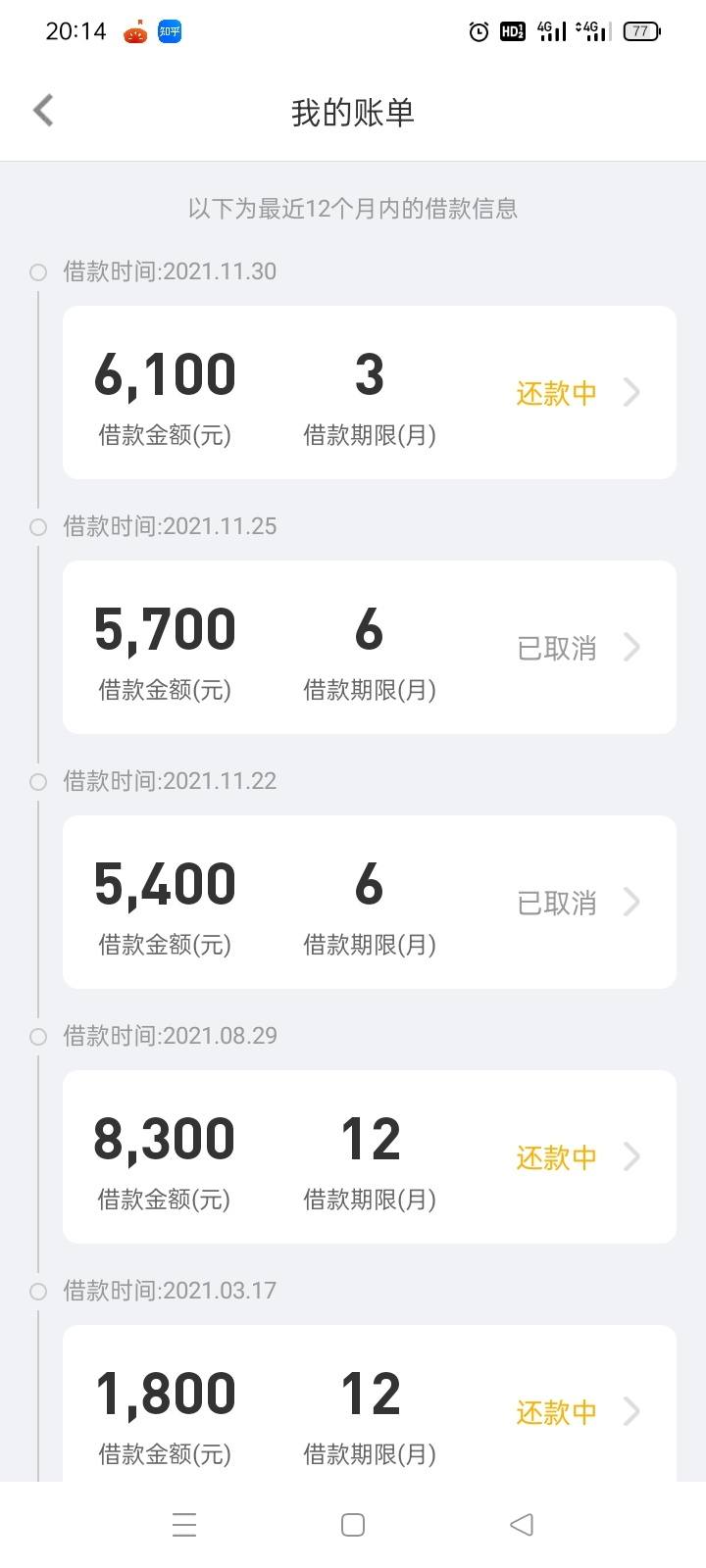Screen dimensions: 706x1568
Task: Tap the Android back triangle icon
Action: point(522,1525)
